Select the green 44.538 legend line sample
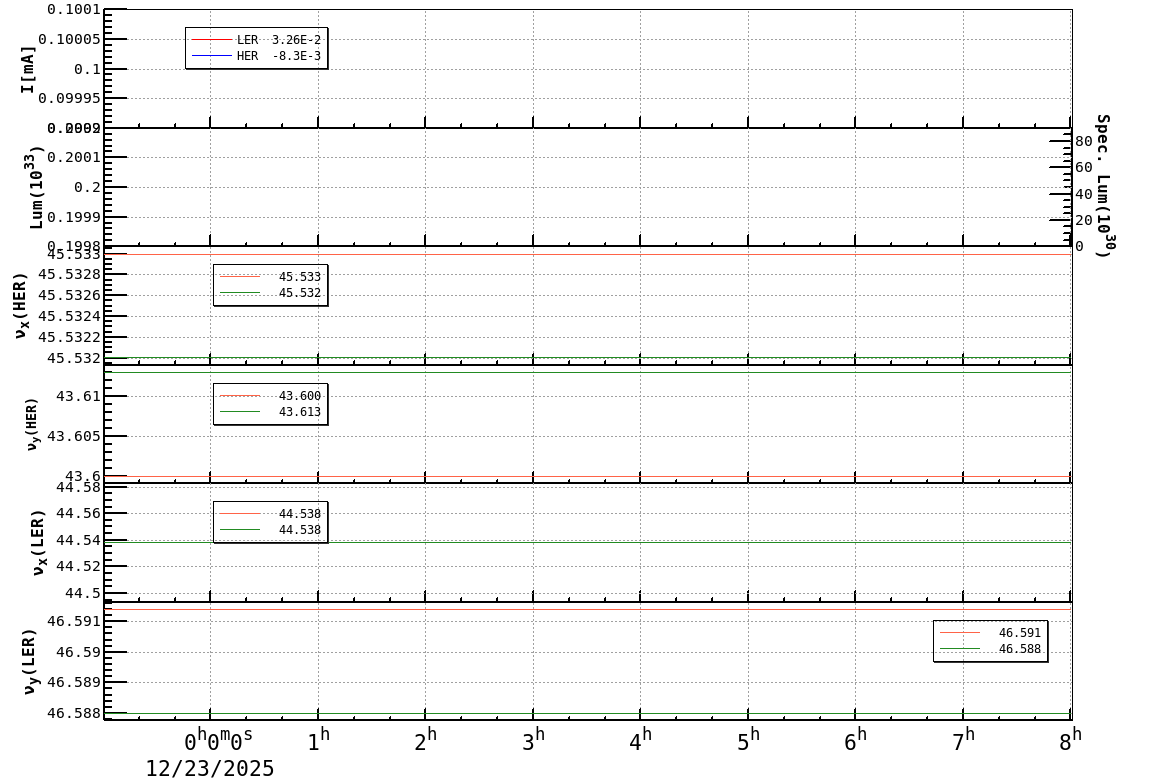 (240, 529)
